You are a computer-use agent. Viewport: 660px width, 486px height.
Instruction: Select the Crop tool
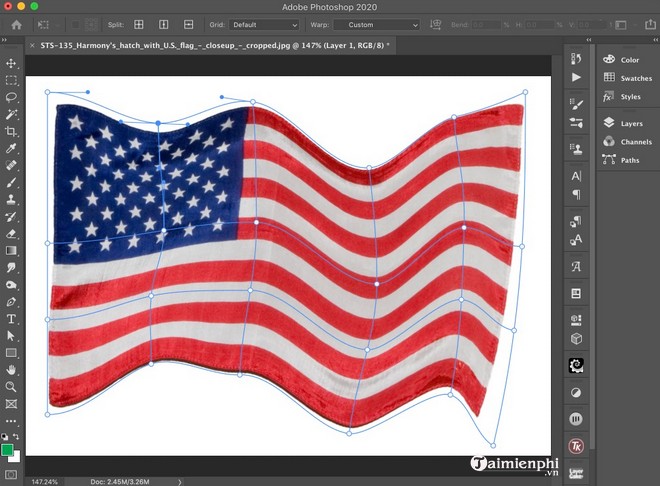[x=11, y=131]
